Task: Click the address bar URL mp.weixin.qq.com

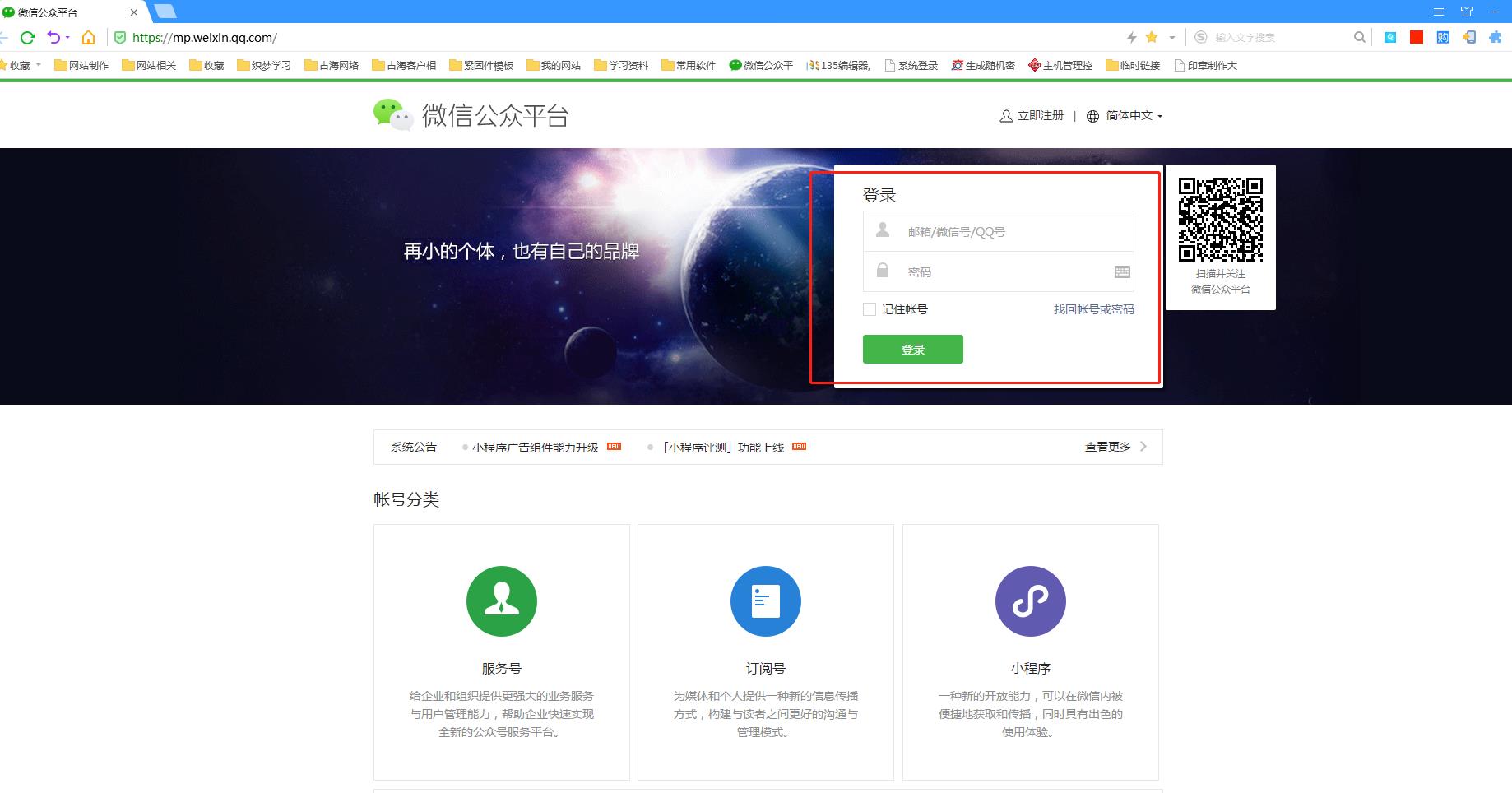Action: click(205, 37)
